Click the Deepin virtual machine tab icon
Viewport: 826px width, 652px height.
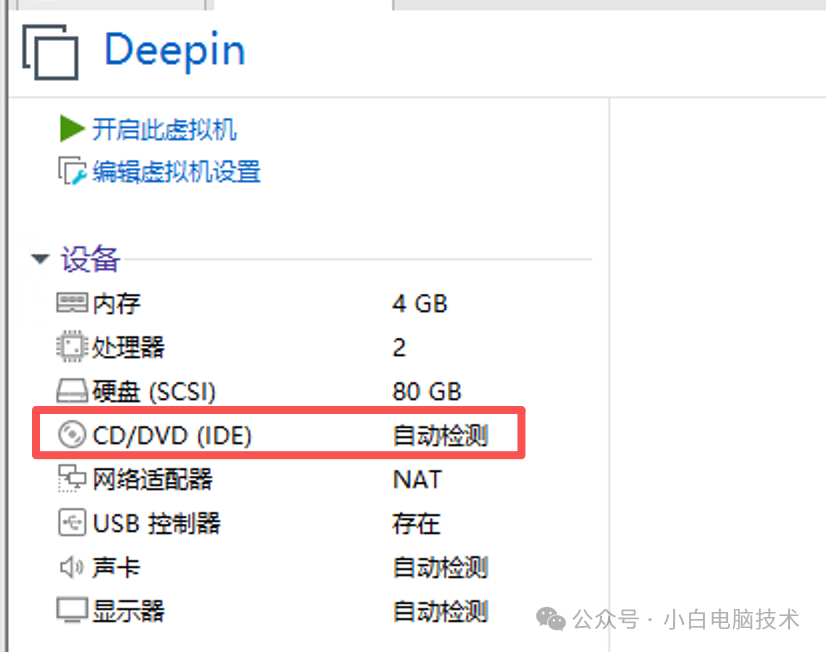[x=51, y=52]
